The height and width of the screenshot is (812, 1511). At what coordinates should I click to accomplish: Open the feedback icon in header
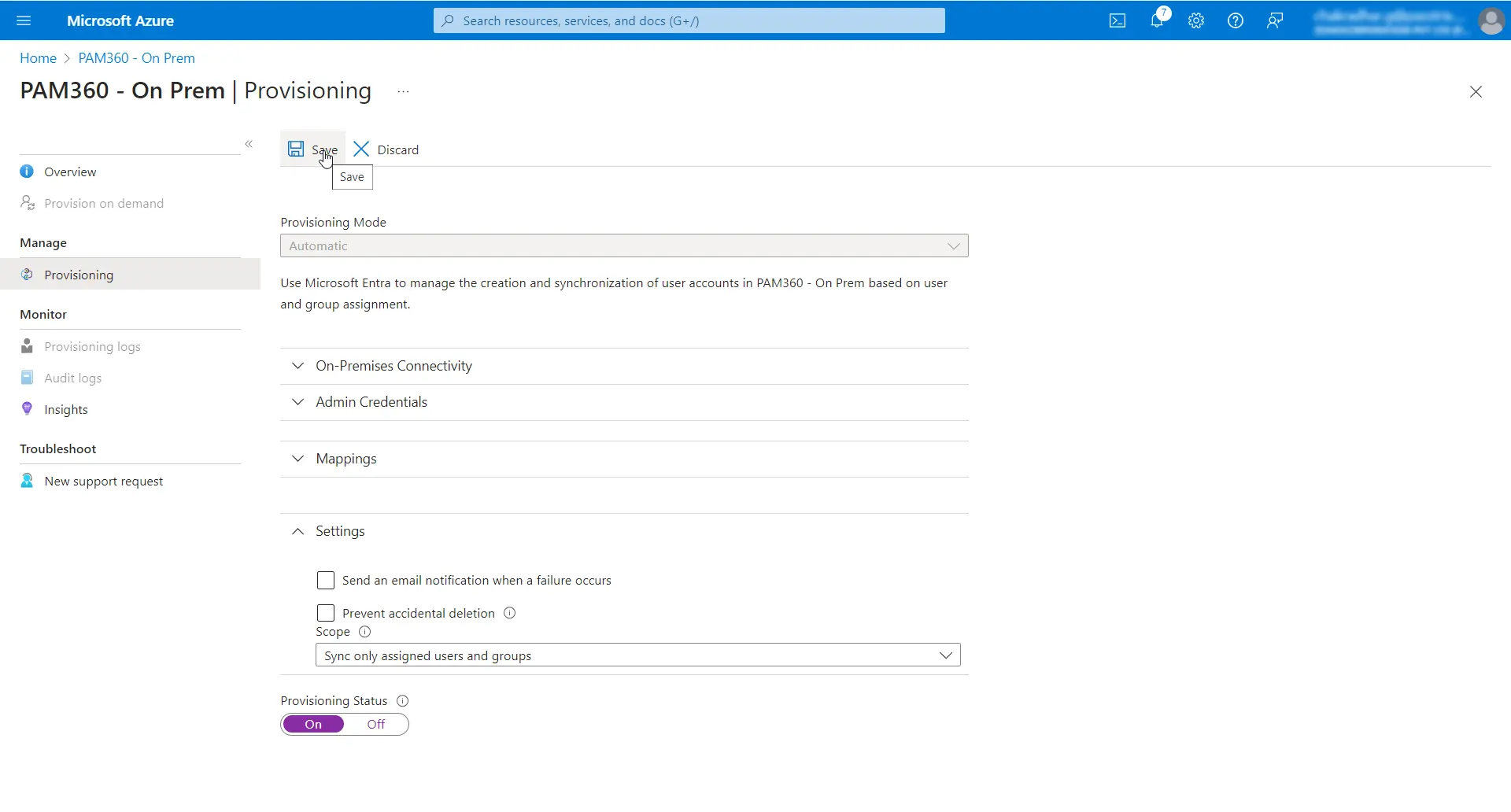(x=1275, y=21)
